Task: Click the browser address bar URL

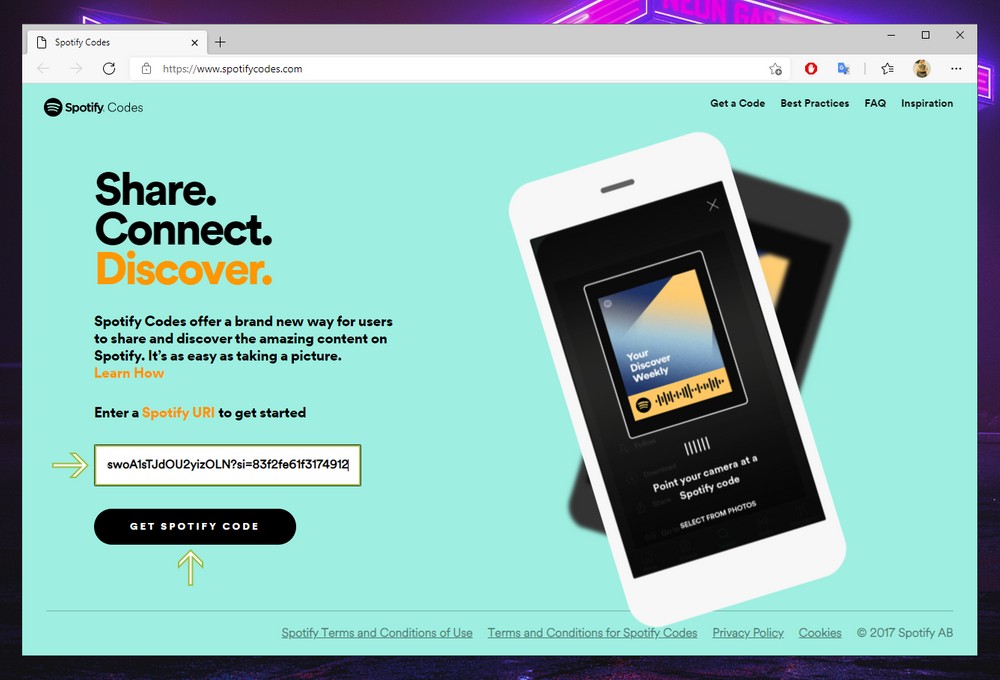Action: [232, 69]
